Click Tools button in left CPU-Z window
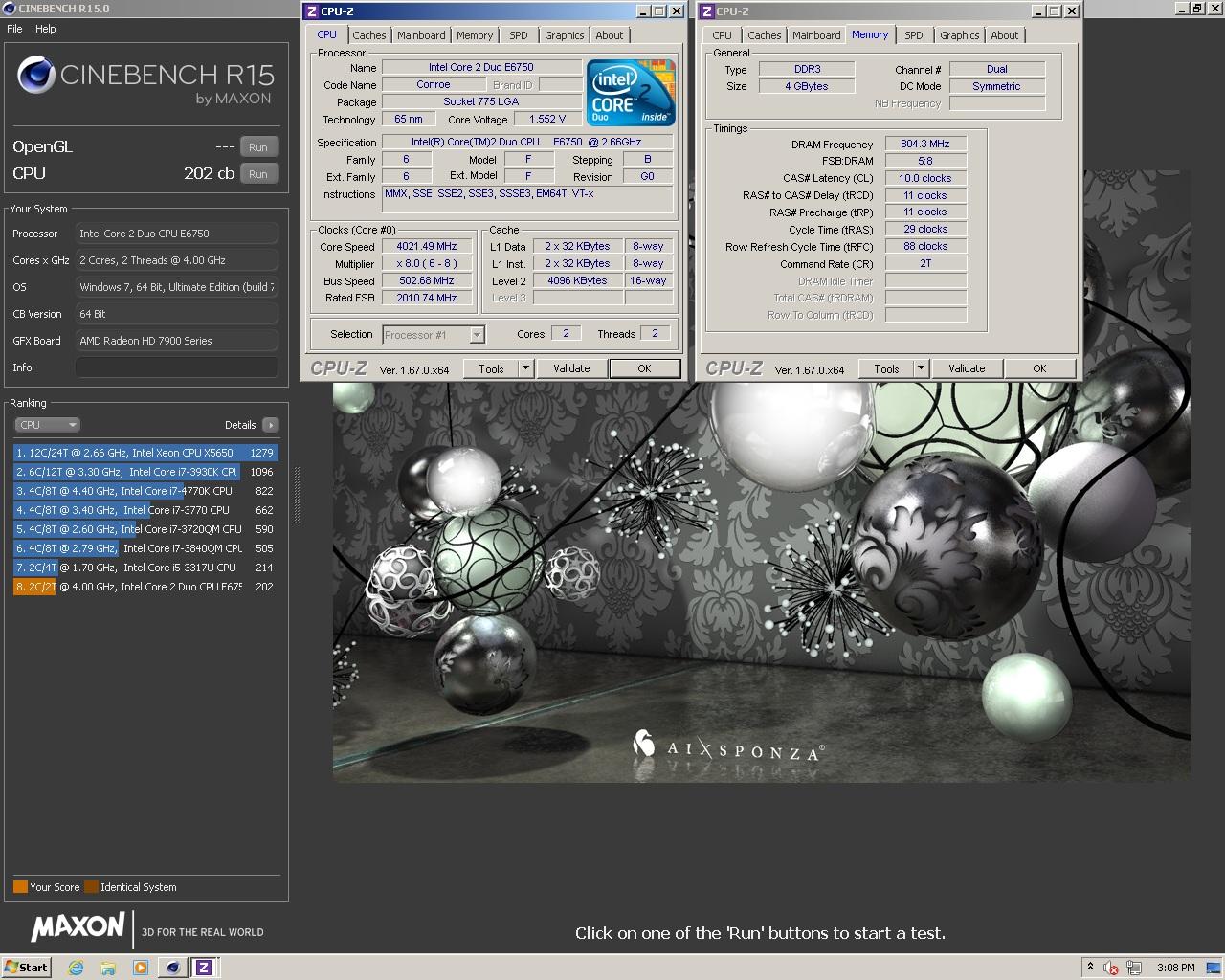1225x980 pixels. click(491, 368)
